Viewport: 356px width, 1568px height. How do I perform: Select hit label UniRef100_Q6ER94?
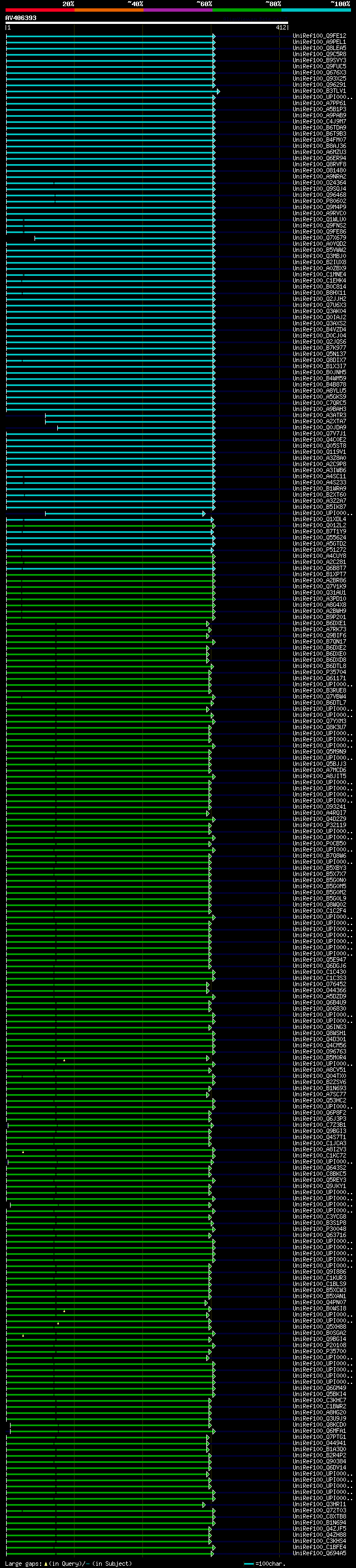(x=319, y=159)
